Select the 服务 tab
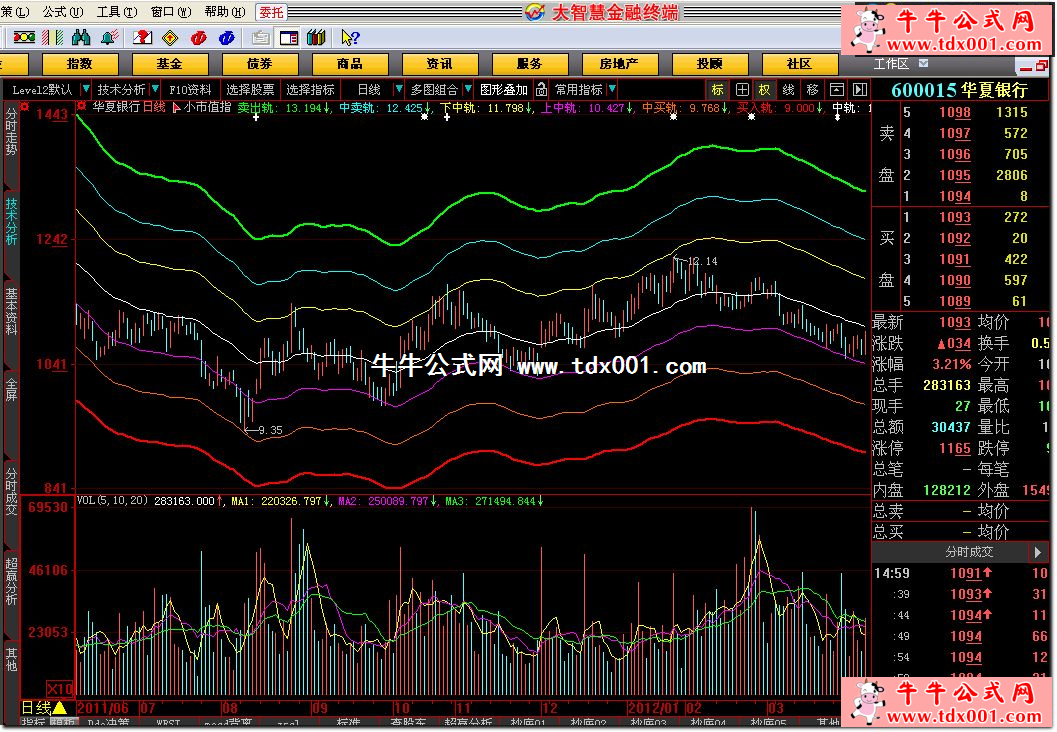 pyautogui.click(x=529, y=64)
